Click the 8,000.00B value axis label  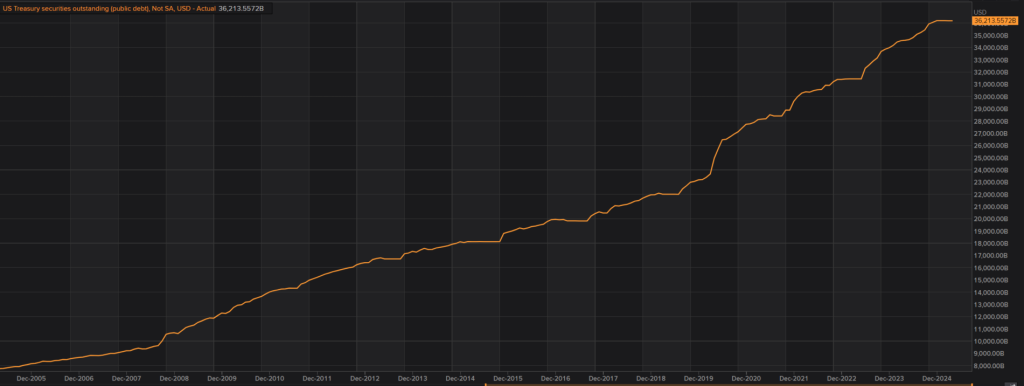pos(990,366)
